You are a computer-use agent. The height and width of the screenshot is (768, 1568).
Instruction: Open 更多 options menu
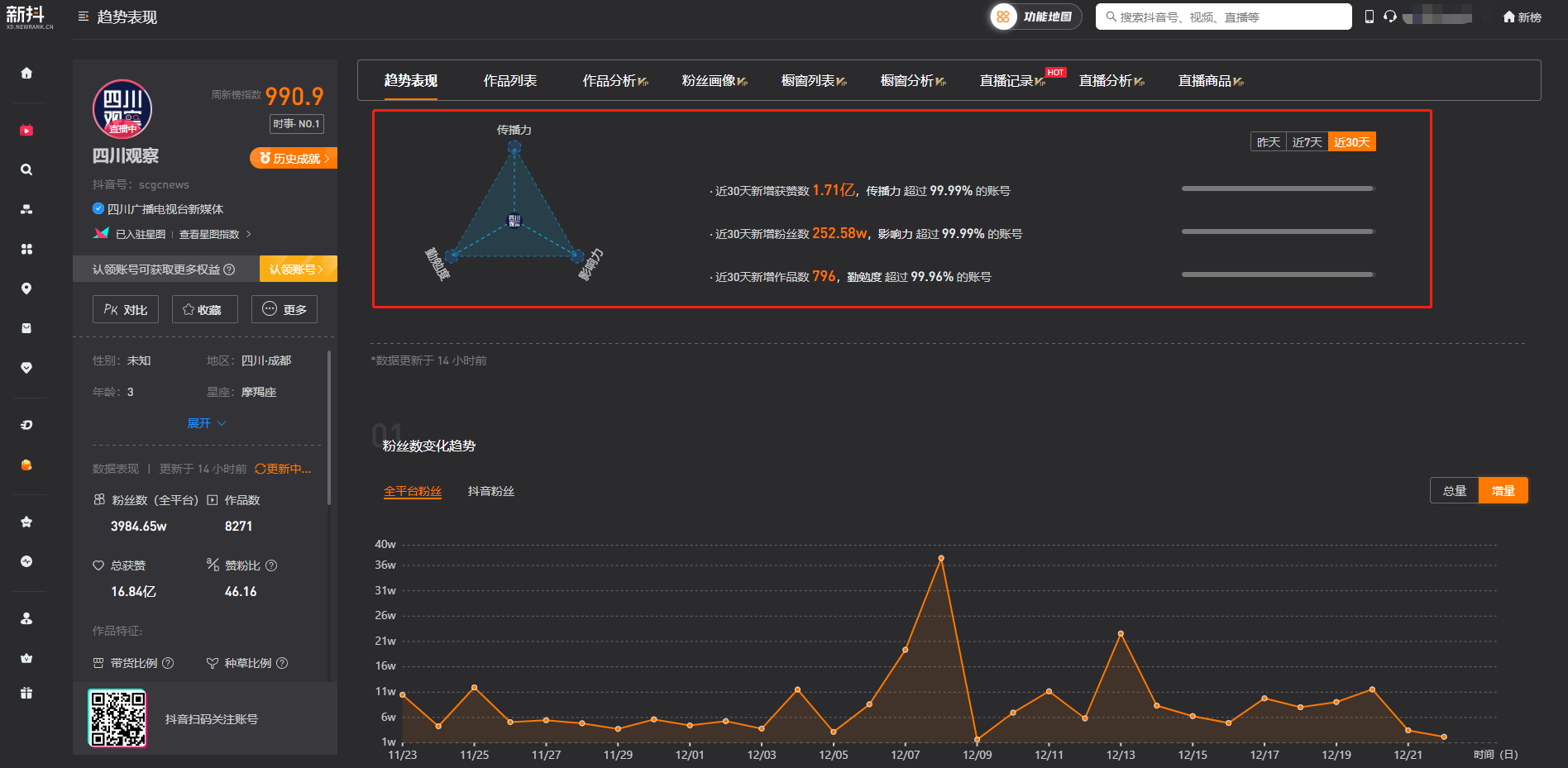(x=284, y=309)
